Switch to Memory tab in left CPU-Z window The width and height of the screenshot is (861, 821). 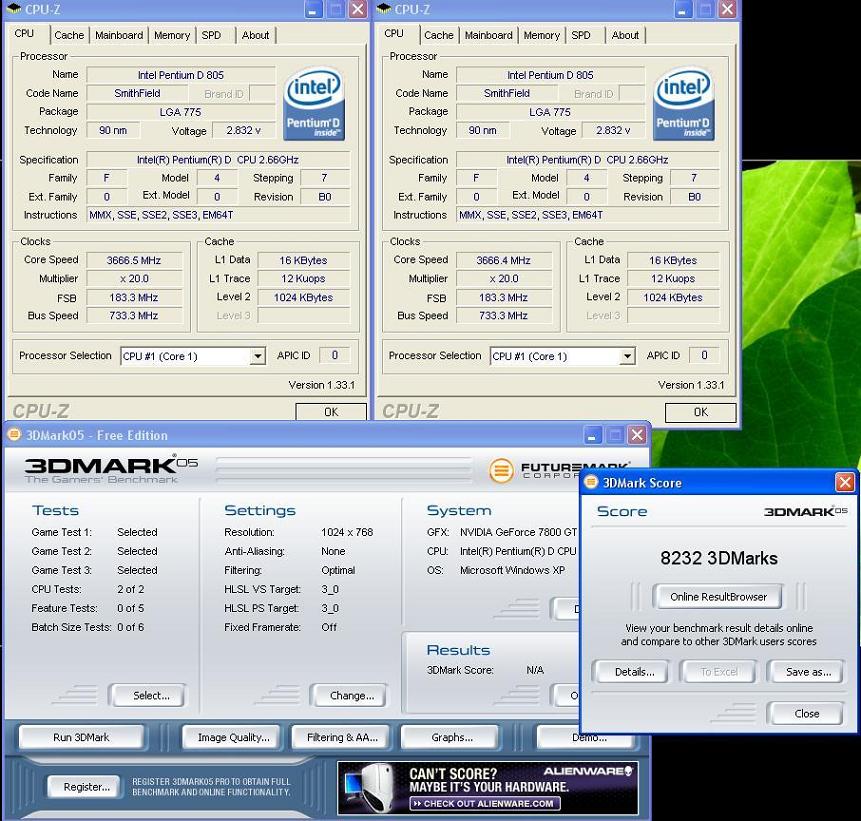[x=172, y=35]
